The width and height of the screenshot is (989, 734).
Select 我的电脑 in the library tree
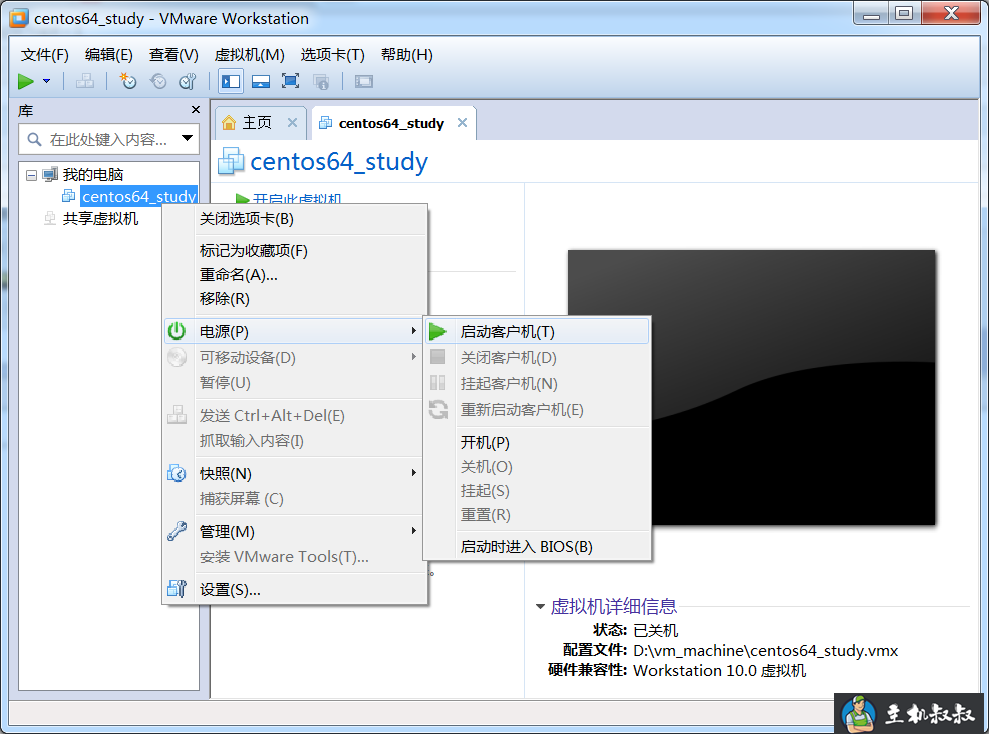[93, 175]
